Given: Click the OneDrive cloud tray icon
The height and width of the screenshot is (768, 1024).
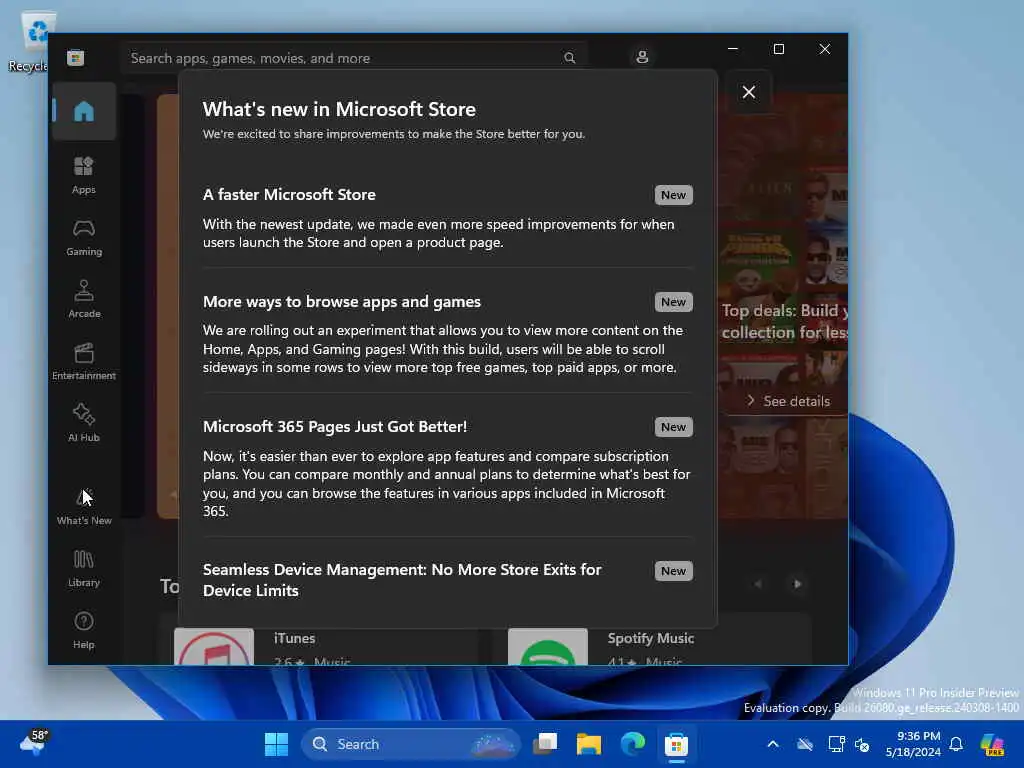Looking at the screenshot, I should click(x=805, y=744).
